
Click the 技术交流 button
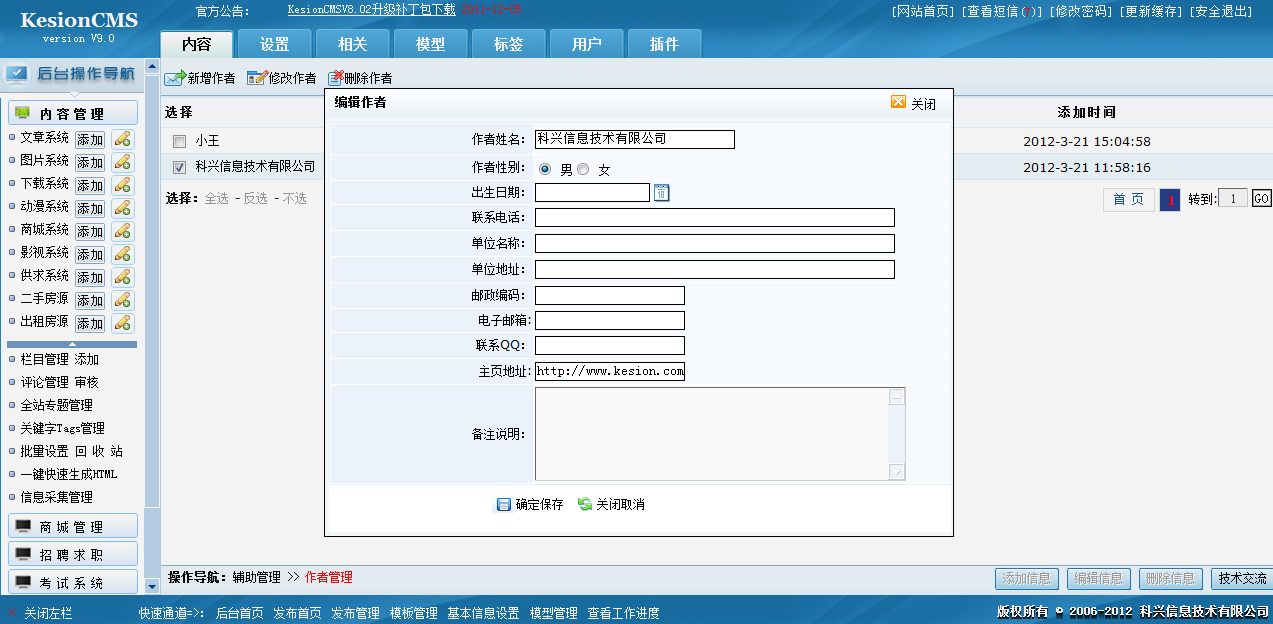click(x=1241, y=578)
